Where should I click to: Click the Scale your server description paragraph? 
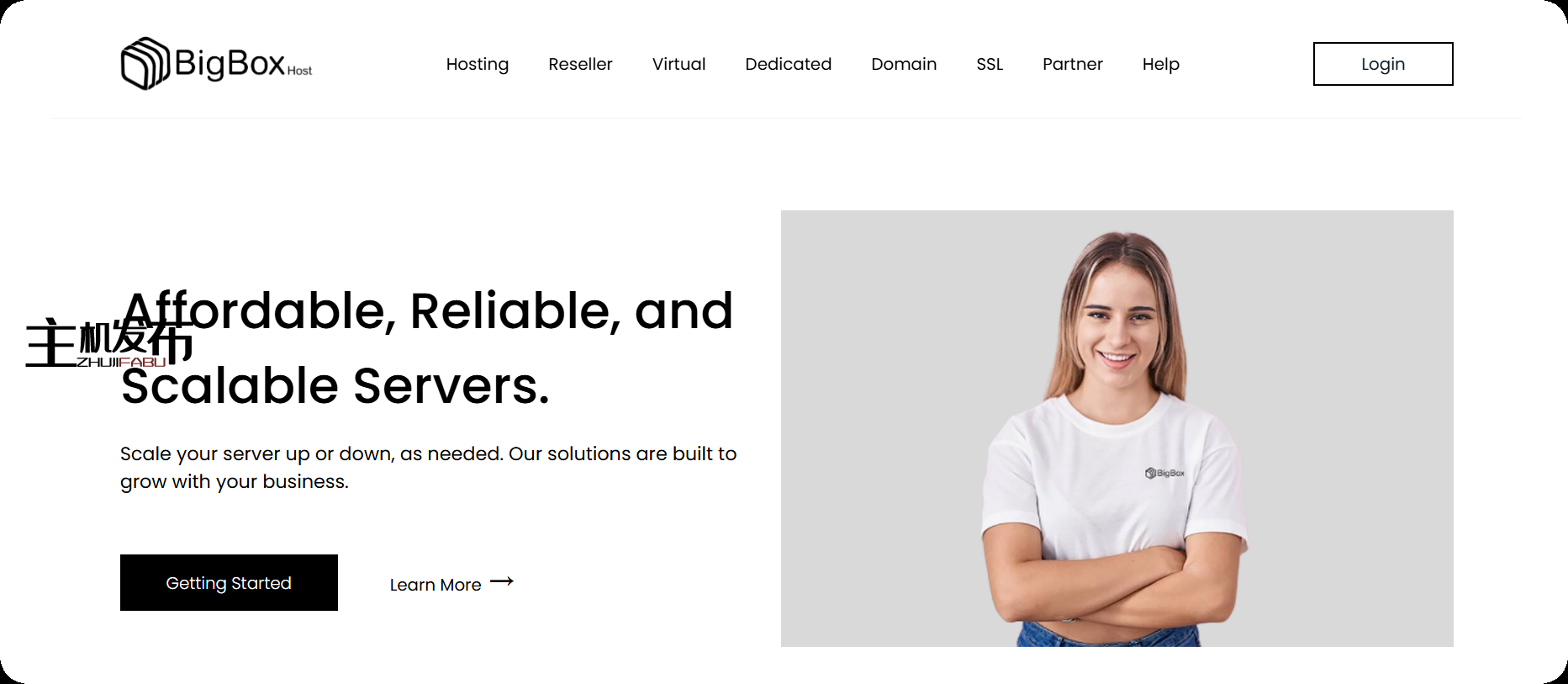(428, 468)
